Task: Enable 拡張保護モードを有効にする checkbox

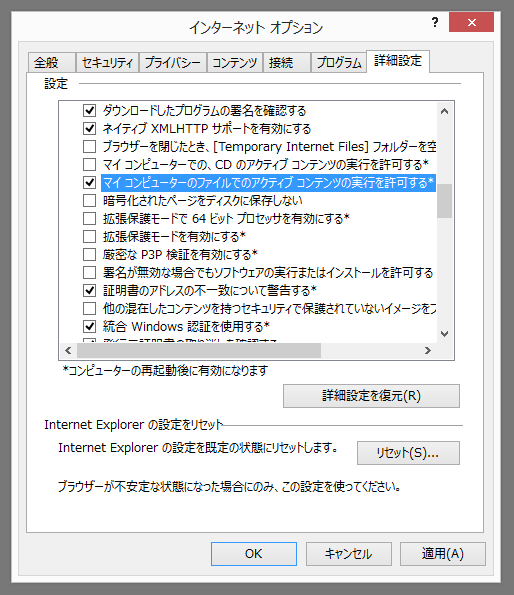Action: tap(90, 236)
